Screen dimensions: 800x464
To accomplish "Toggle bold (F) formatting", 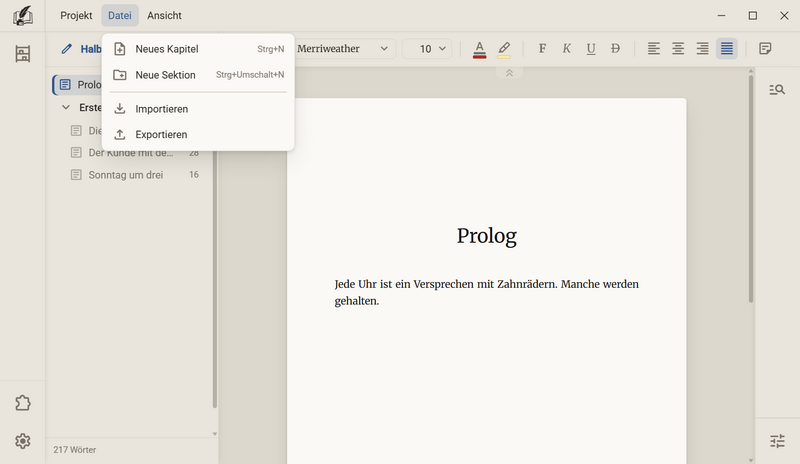I will click(542, 49).
